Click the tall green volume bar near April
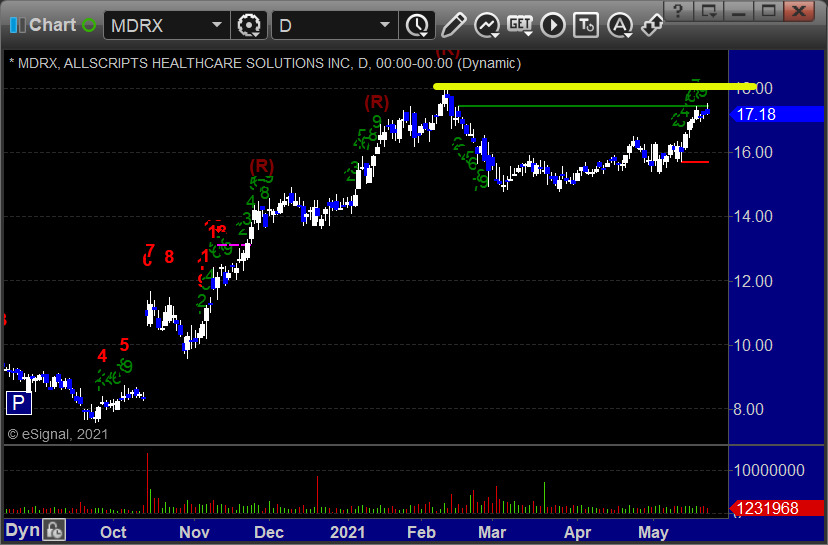Image resolution: width=828 pixels, height=545 pixels. [x=544, y=497]
